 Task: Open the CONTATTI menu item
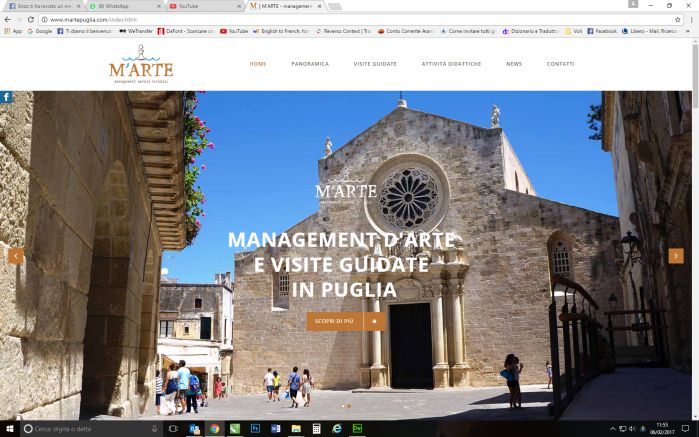pos(560,64)
